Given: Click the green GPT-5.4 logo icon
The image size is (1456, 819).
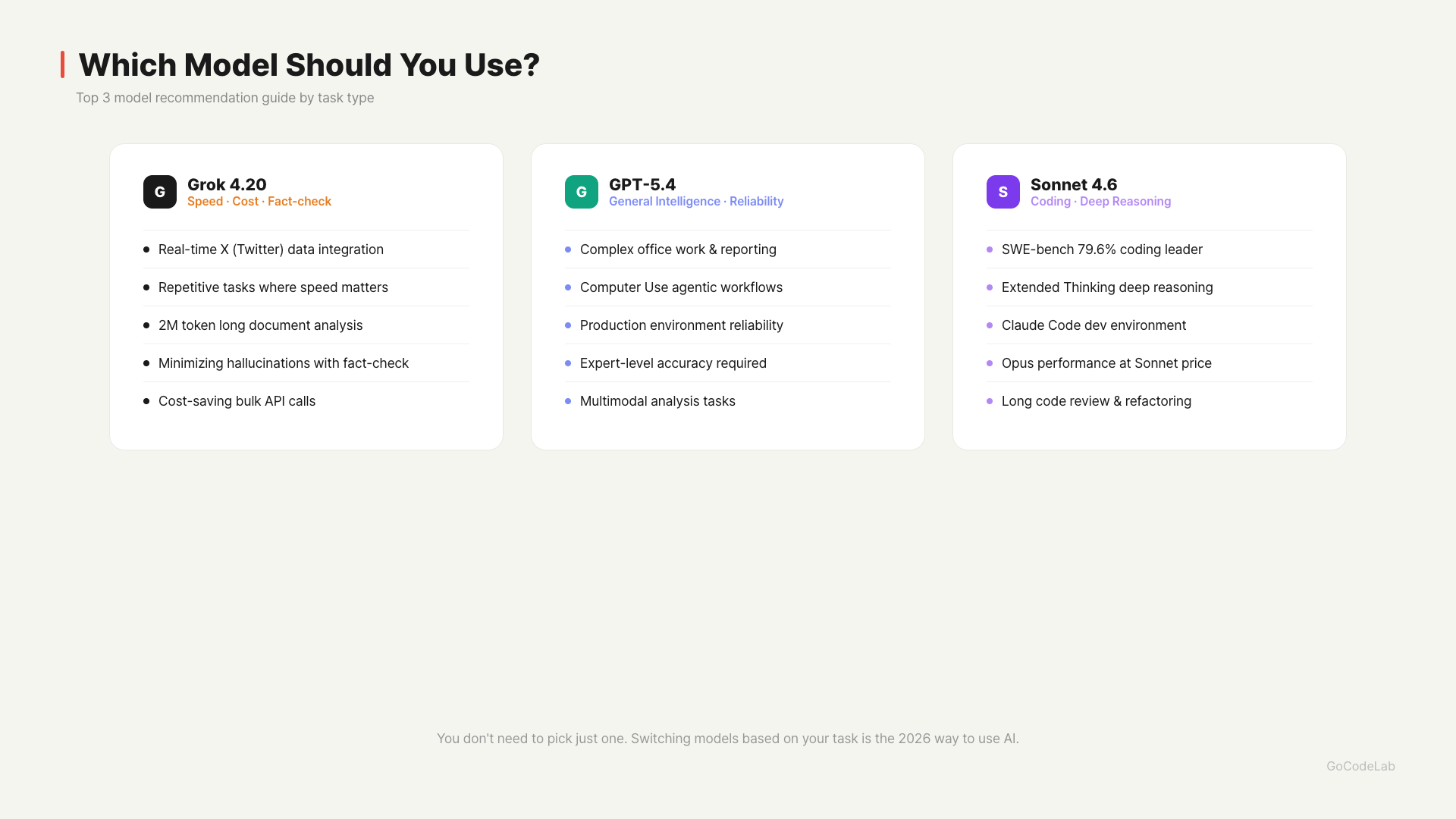Looking at the screenshot, I should tap(582, 192).
